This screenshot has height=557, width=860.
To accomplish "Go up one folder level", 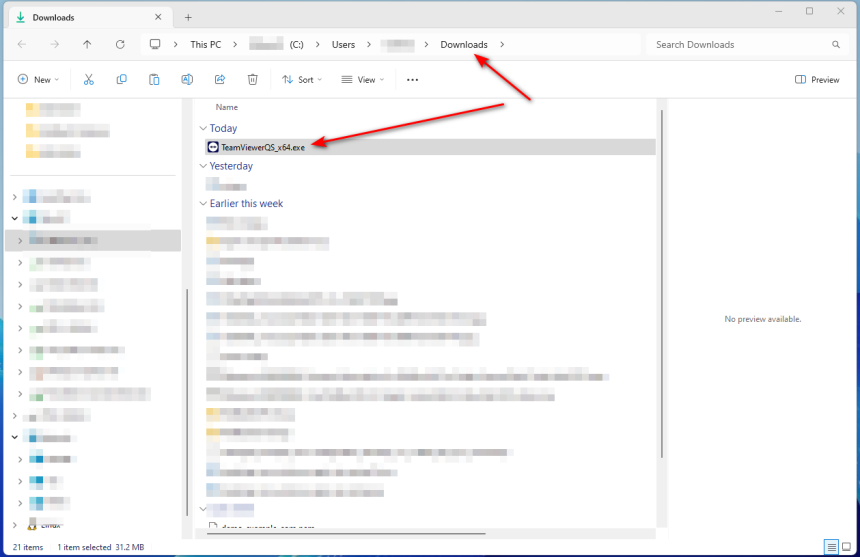I will click(87, 45).
